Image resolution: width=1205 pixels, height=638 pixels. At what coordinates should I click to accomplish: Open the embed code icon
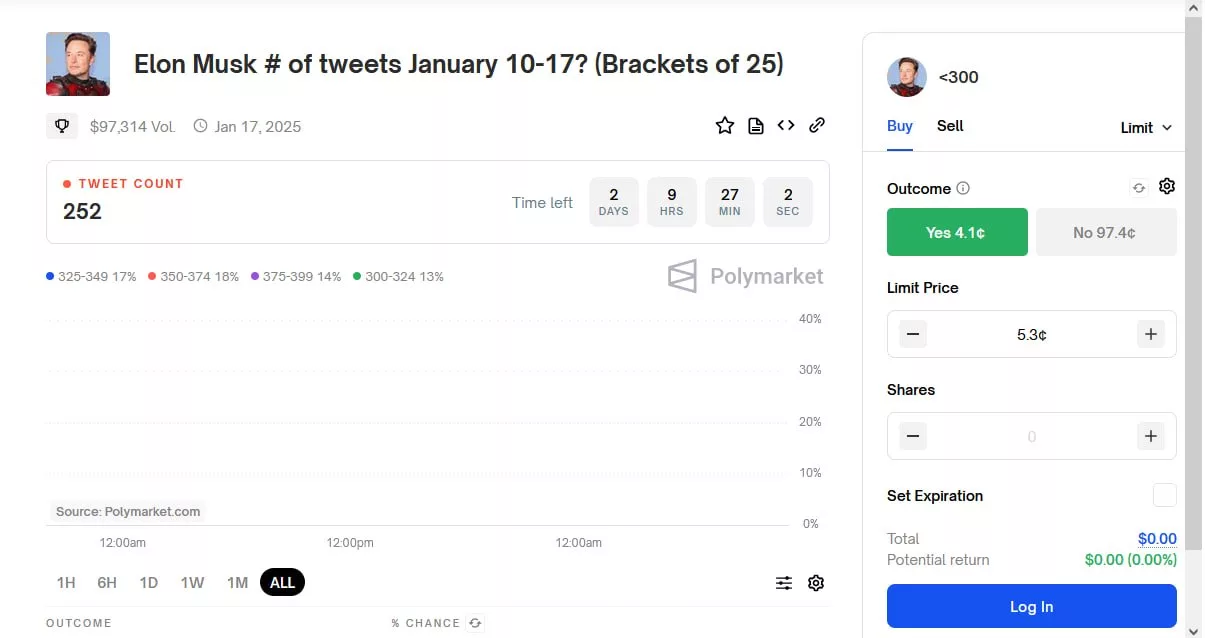pos(786,125)
